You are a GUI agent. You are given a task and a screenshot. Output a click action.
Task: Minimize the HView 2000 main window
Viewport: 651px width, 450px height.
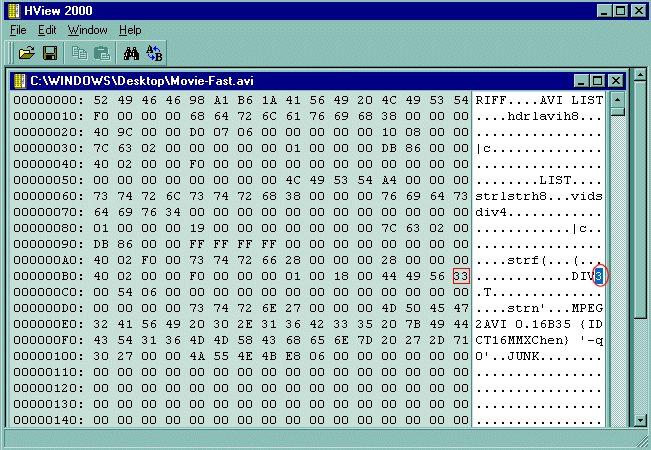pos(604,11)
